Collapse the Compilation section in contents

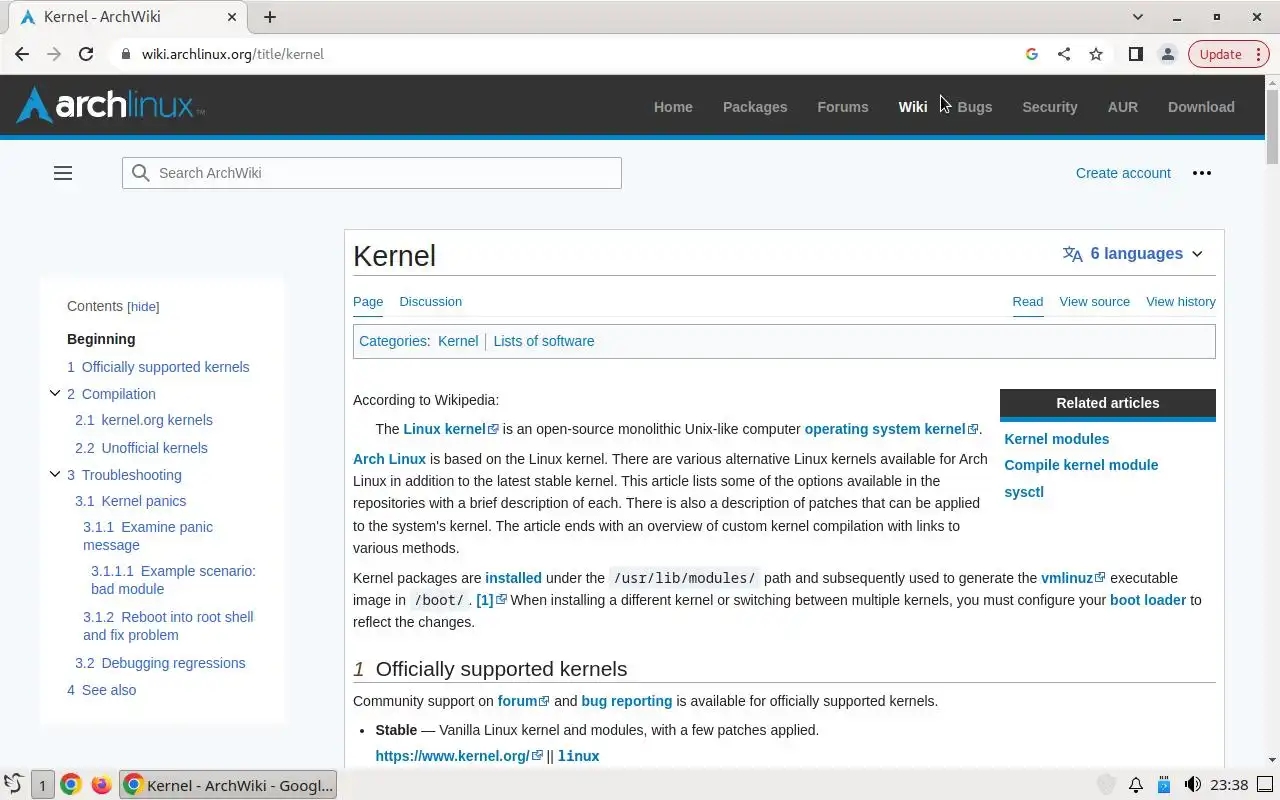tap(55, 394)
